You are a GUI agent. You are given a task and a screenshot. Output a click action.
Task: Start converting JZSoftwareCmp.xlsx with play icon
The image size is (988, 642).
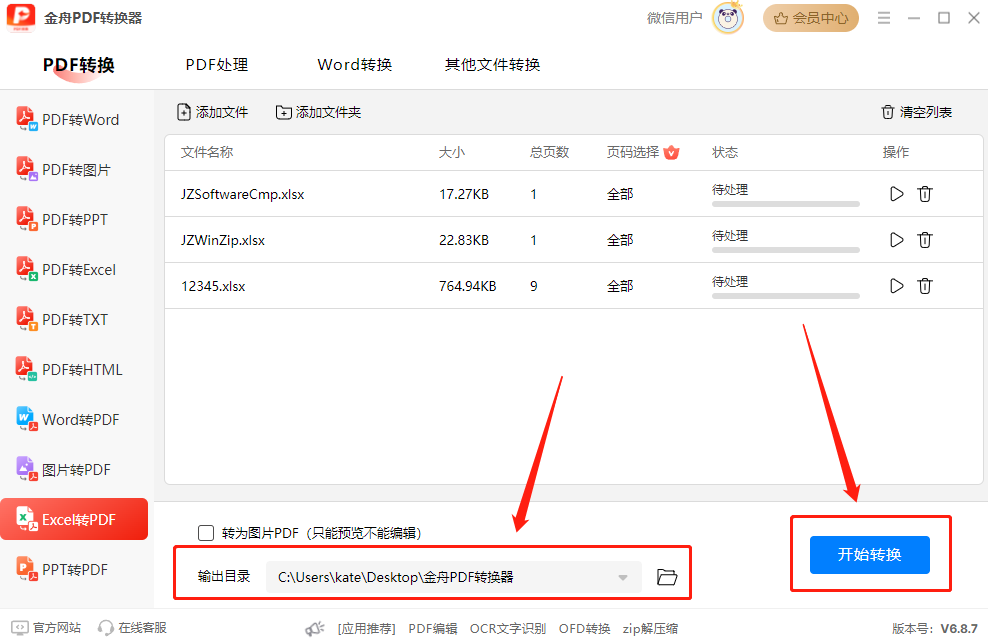pos(896,194)
